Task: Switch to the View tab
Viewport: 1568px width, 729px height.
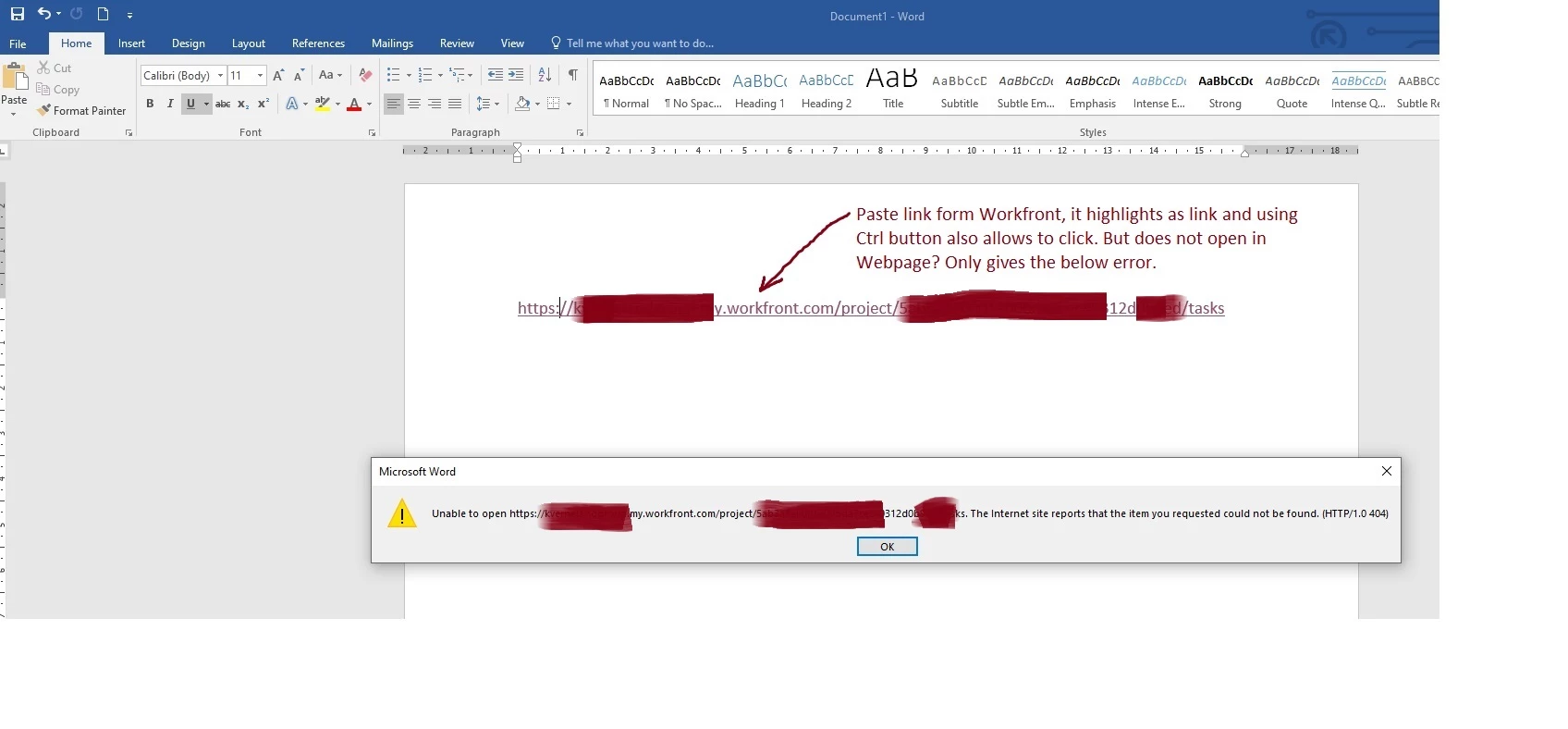Action: tap(512, 43)
